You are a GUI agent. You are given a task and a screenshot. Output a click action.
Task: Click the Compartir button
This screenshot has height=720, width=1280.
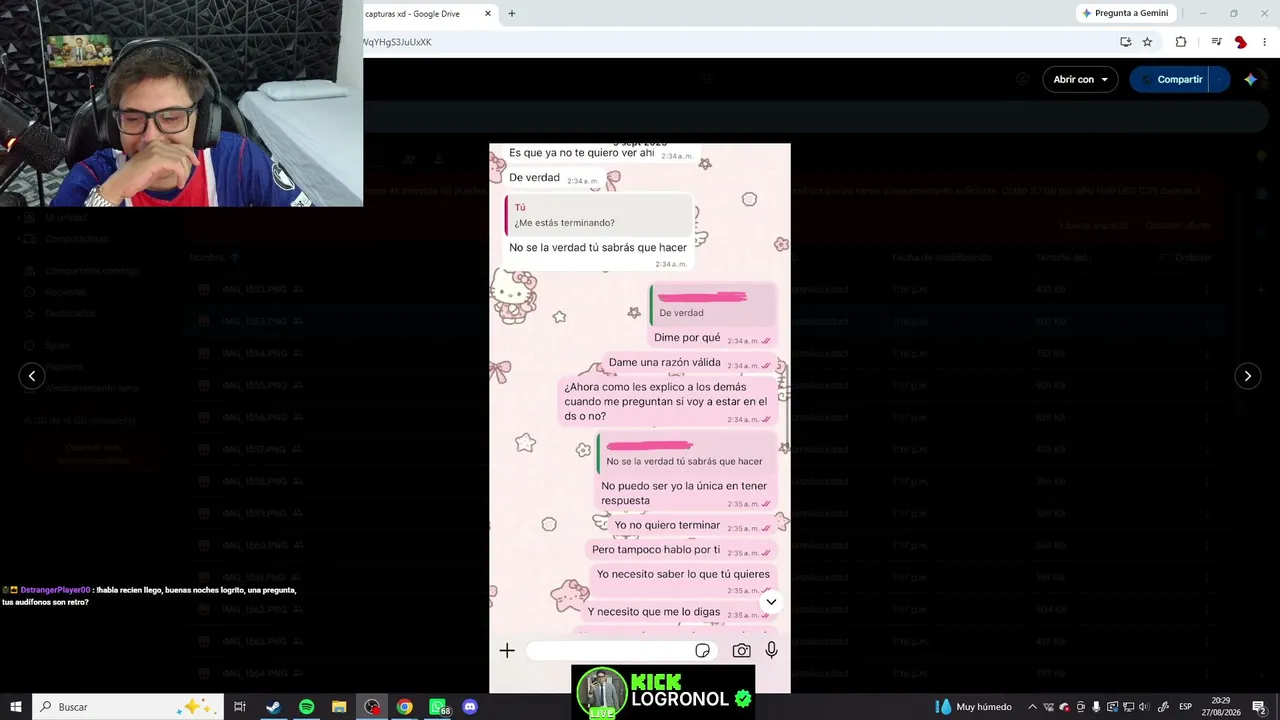[x=1170, y=79]
